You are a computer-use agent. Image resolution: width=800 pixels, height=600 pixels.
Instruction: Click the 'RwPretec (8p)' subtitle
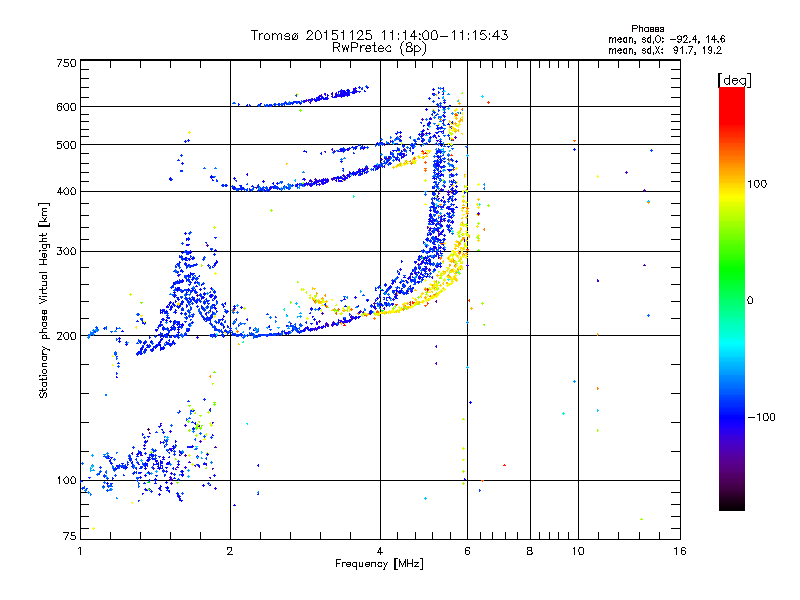(x=379, y=48)
